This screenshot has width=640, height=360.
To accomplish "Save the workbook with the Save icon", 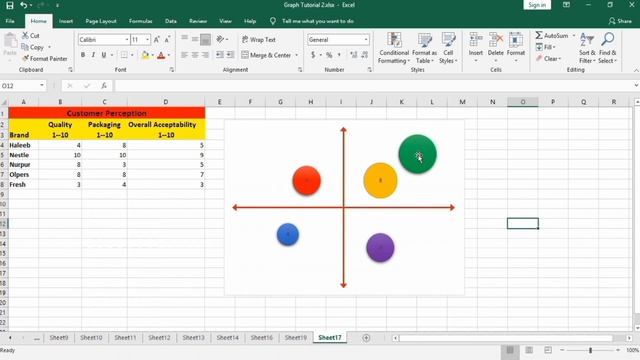I will pyautogui.click(x=9, y=5).
